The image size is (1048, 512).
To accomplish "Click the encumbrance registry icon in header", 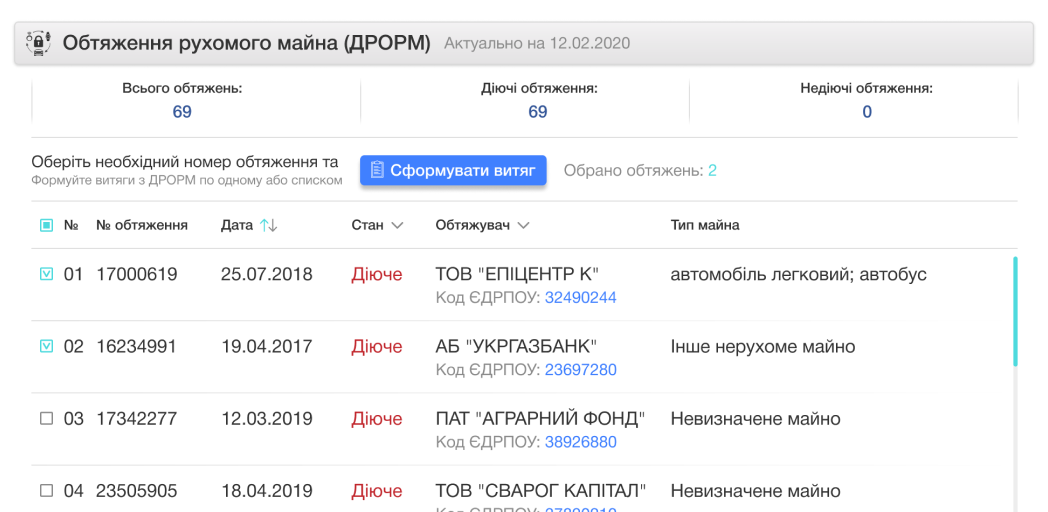I will 38,43.
